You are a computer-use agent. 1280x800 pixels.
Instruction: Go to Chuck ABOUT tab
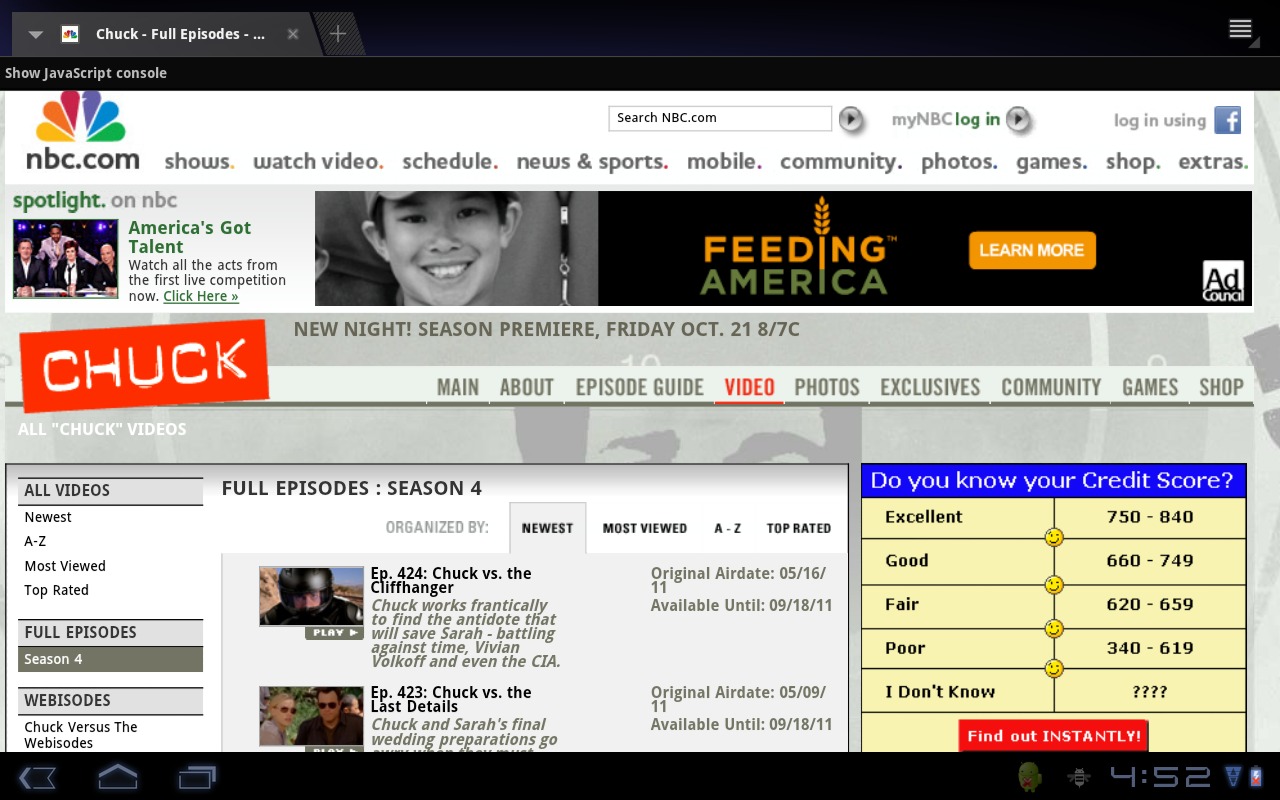[x=527, y=387]
